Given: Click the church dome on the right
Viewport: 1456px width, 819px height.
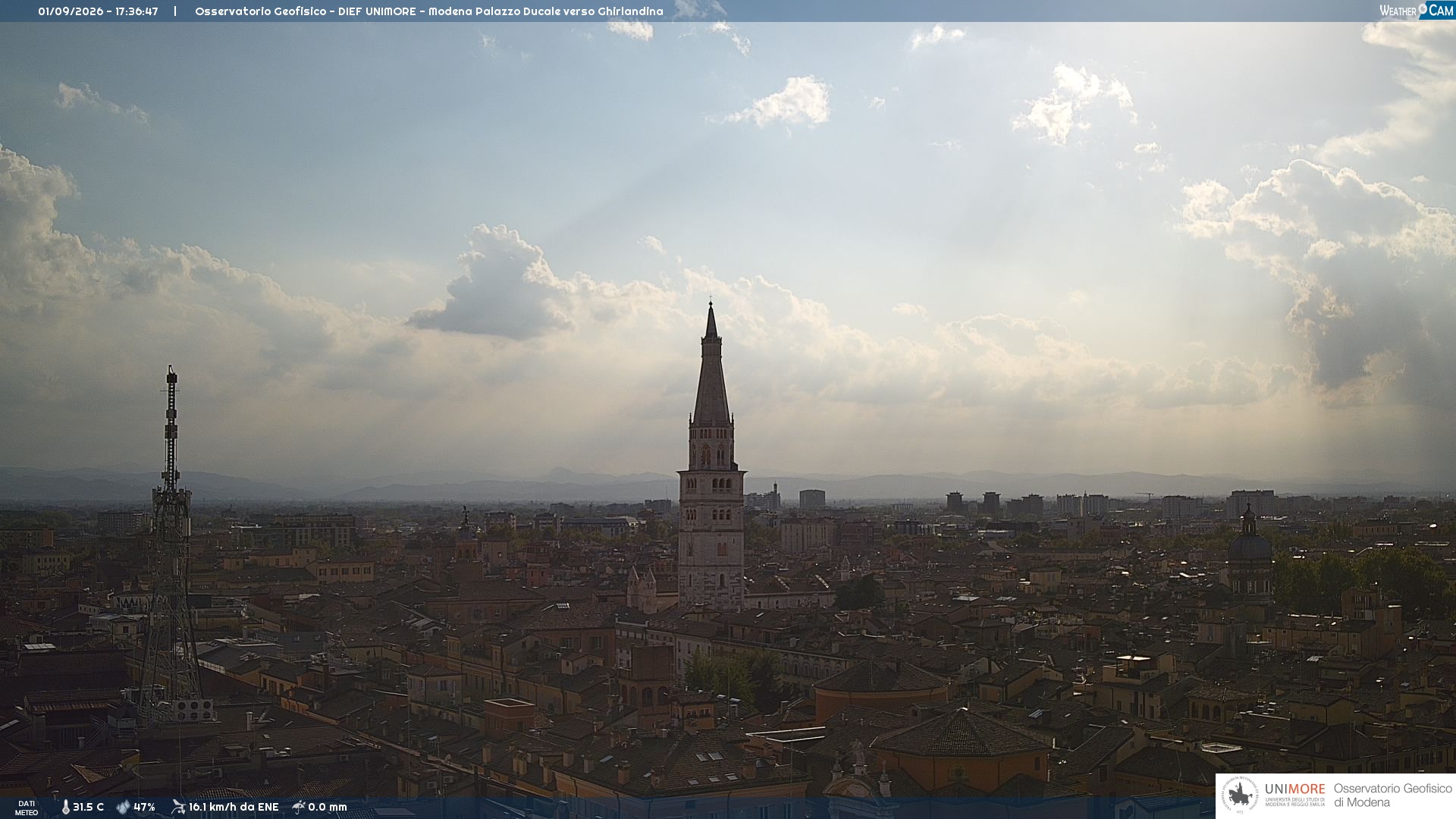Looking at the screenshot, I should [1249, 546].
